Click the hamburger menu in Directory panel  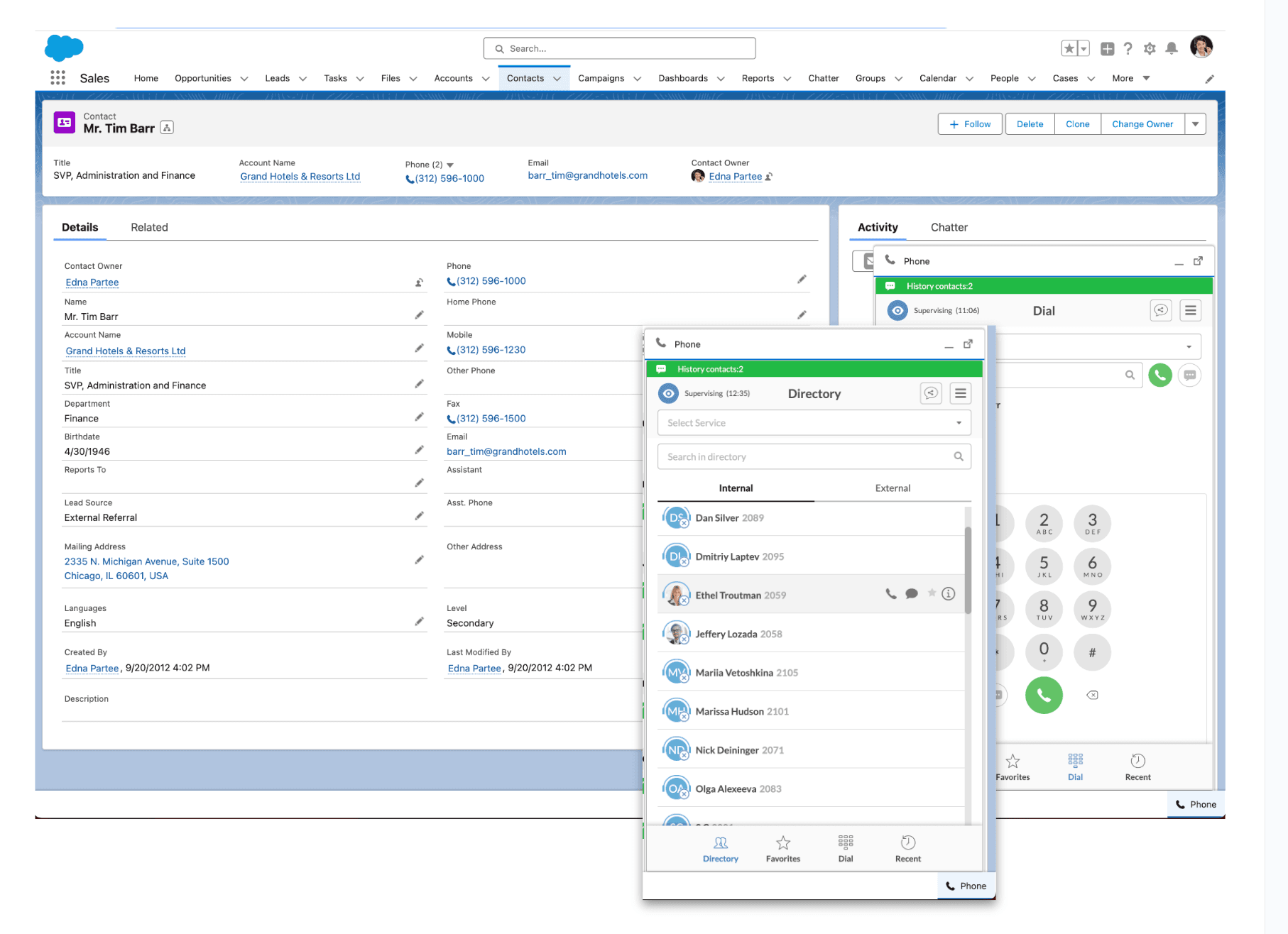pos(961,393)
